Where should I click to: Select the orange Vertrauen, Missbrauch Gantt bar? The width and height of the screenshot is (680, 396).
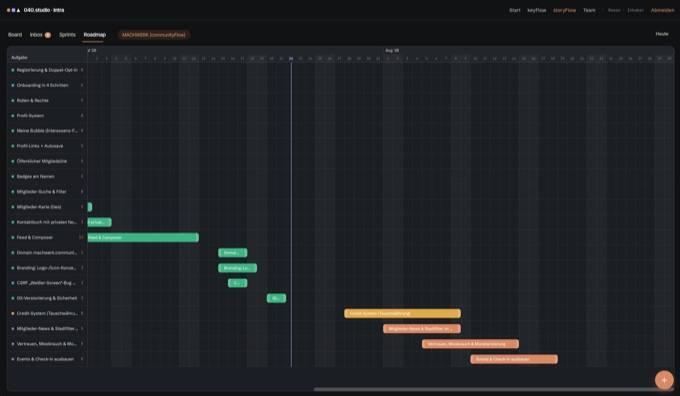(x=471, y=344)
